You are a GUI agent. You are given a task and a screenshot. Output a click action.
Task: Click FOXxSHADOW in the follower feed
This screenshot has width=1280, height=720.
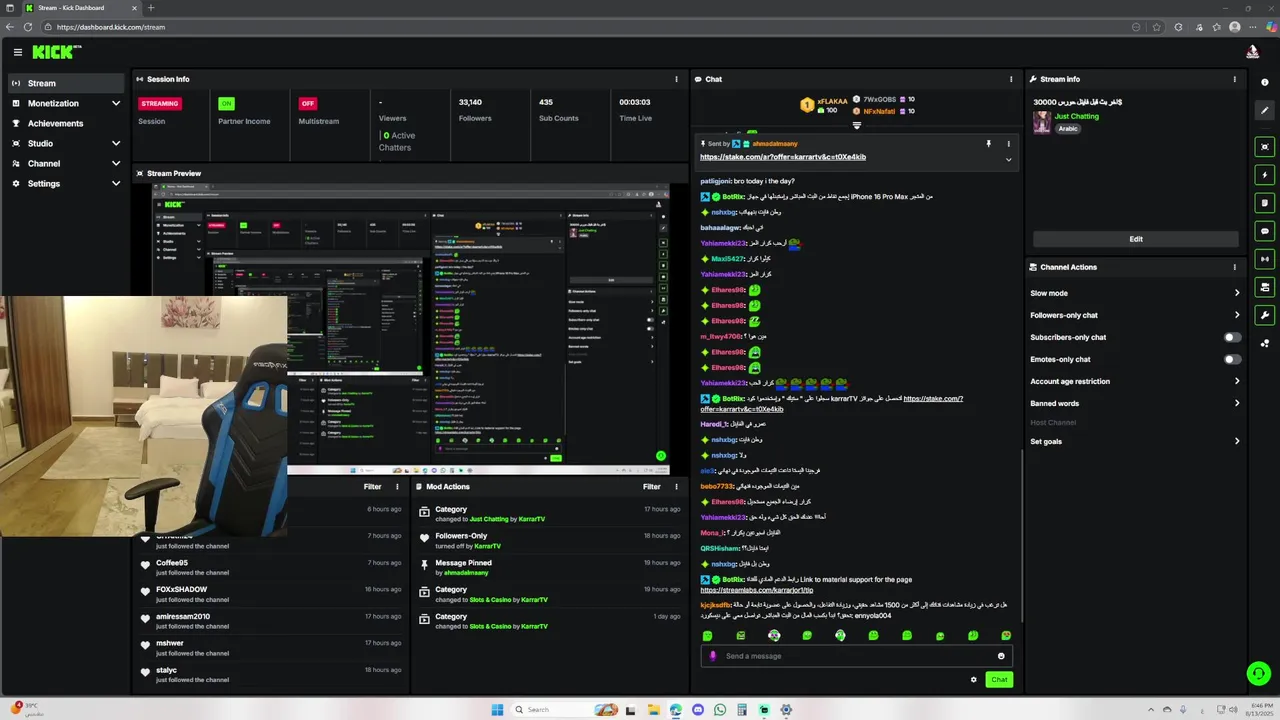(182, 590)
